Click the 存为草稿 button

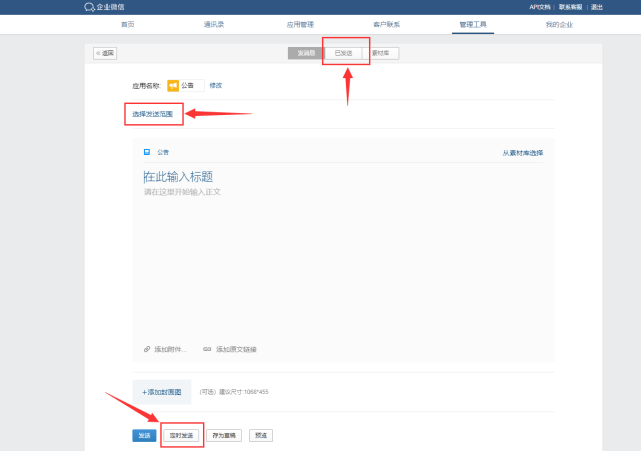224,435
